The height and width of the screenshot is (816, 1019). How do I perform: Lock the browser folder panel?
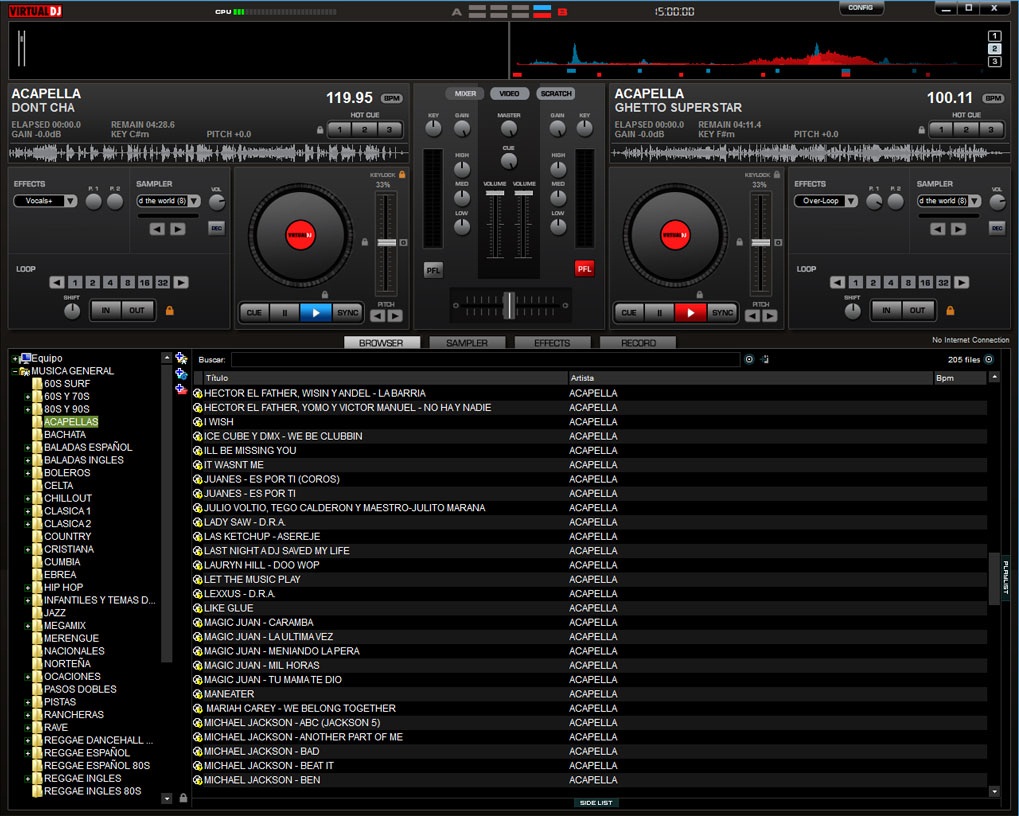pos(183,798)
